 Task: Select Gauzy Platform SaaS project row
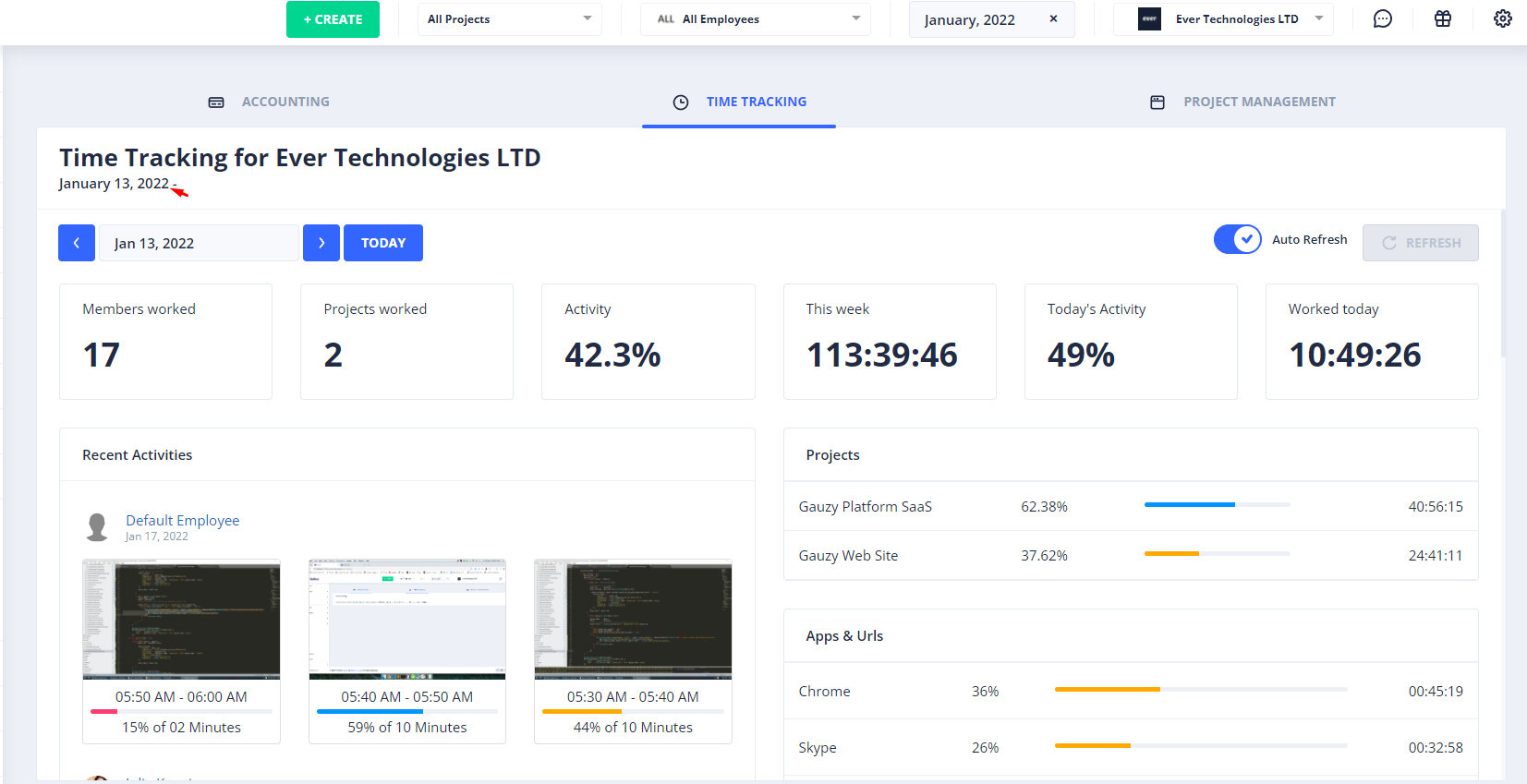pyautogui.click(x=1131, y=506)
